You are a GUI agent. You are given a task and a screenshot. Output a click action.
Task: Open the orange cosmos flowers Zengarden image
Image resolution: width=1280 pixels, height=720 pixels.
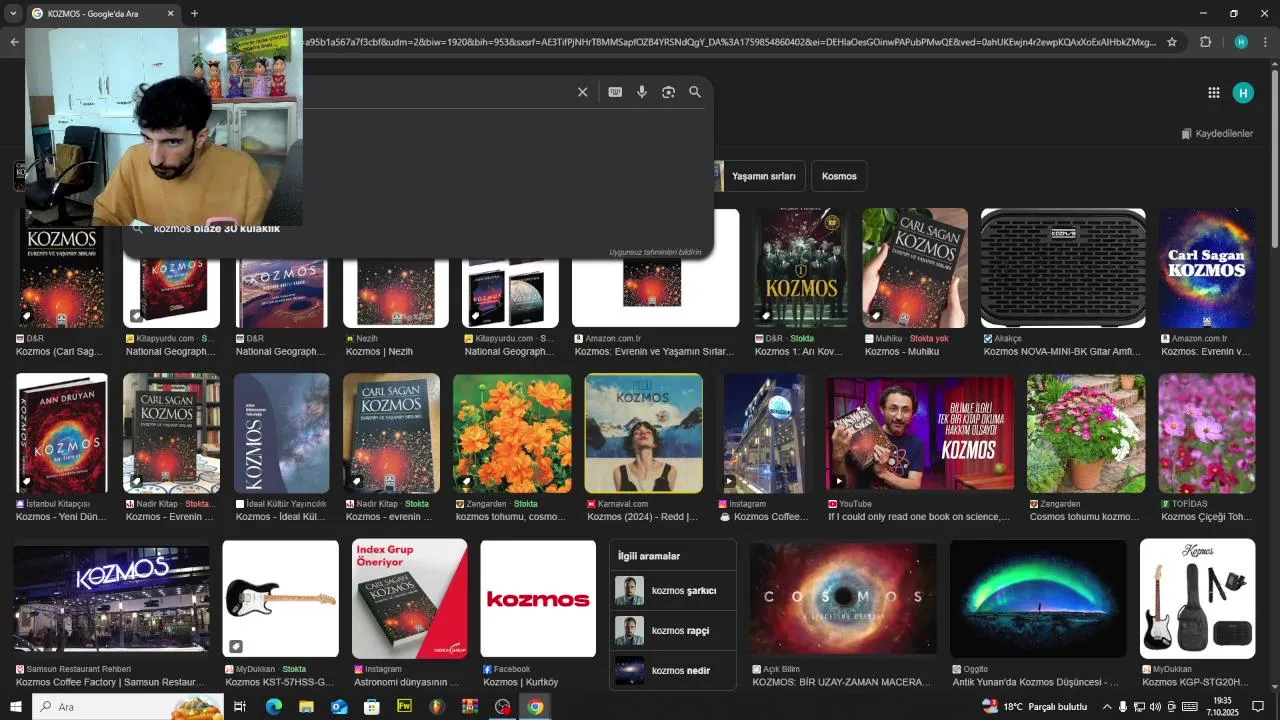(x=512, y=434)
